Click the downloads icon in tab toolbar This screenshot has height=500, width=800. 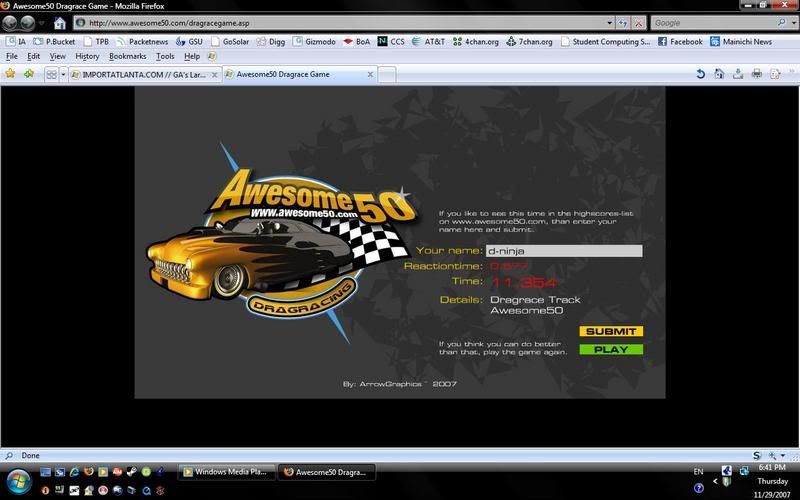tap(738, 74)
